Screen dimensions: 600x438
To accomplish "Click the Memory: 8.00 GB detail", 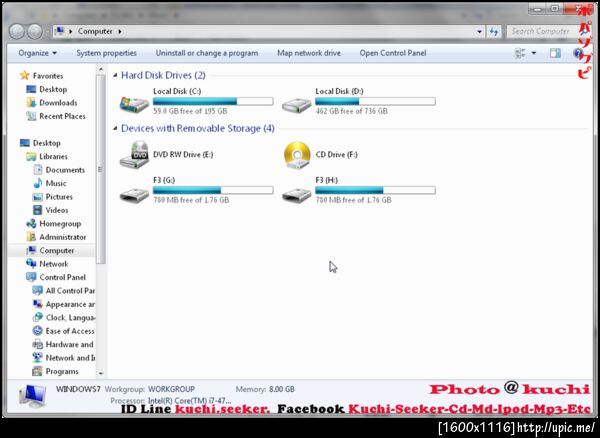I will tap(265, 389).
